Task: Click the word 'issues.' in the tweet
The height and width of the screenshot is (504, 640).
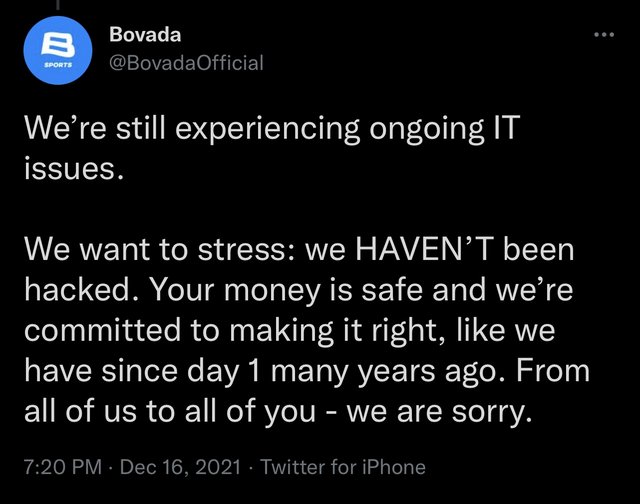Action: pyautogui.click(x=73, y=169)
